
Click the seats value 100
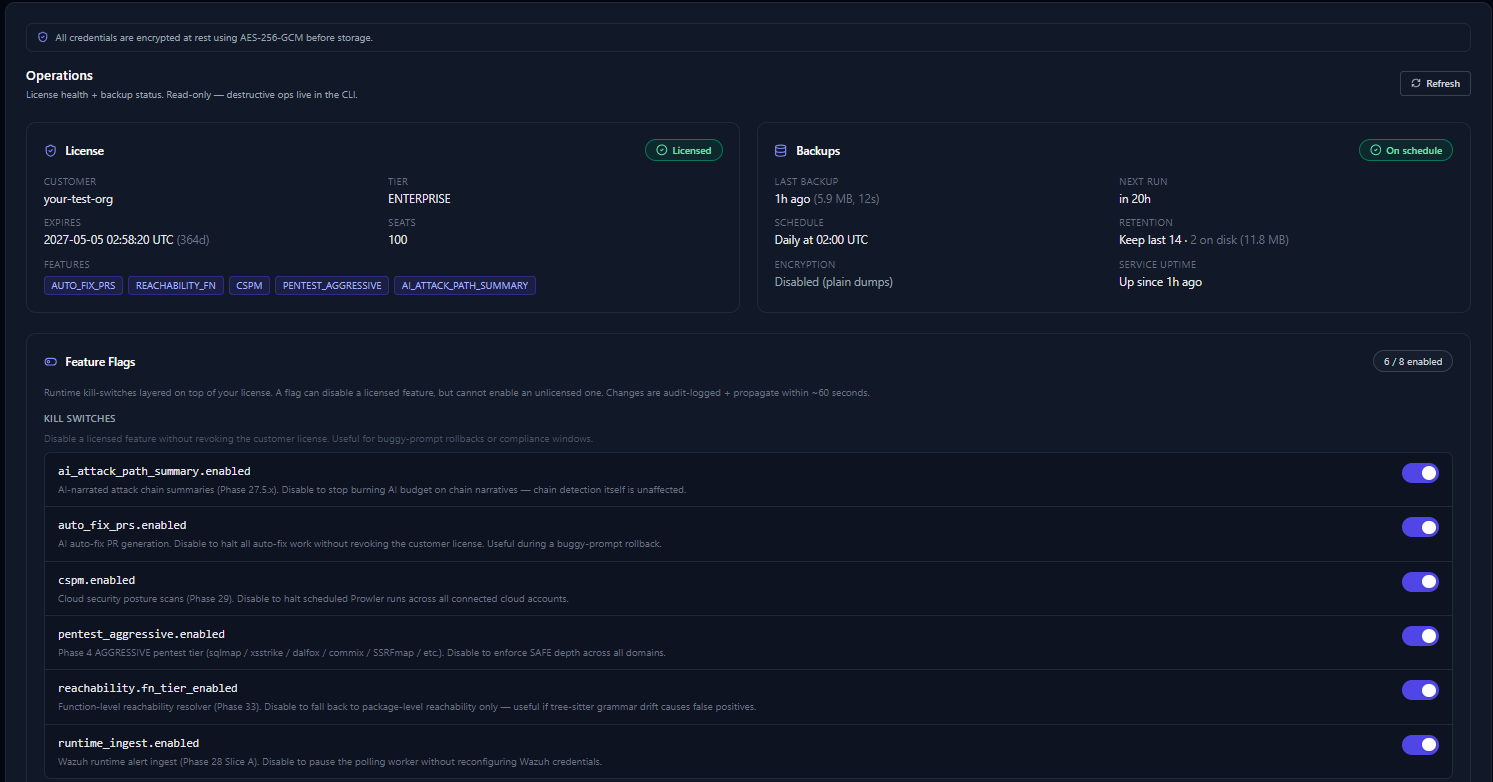coord(398,240)
